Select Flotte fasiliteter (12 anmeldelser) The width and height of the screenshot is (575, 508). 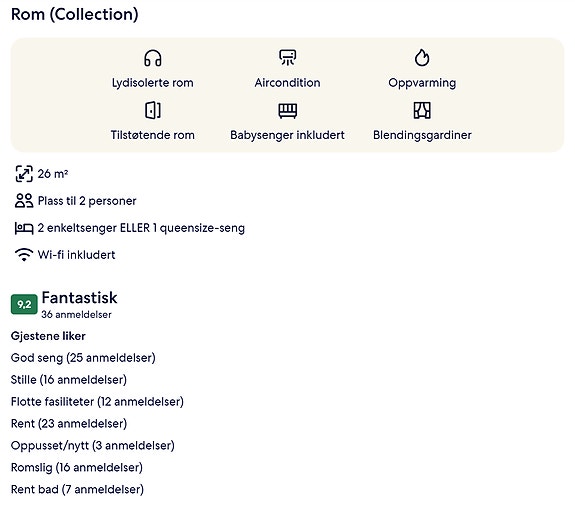(x=97, y=402)
